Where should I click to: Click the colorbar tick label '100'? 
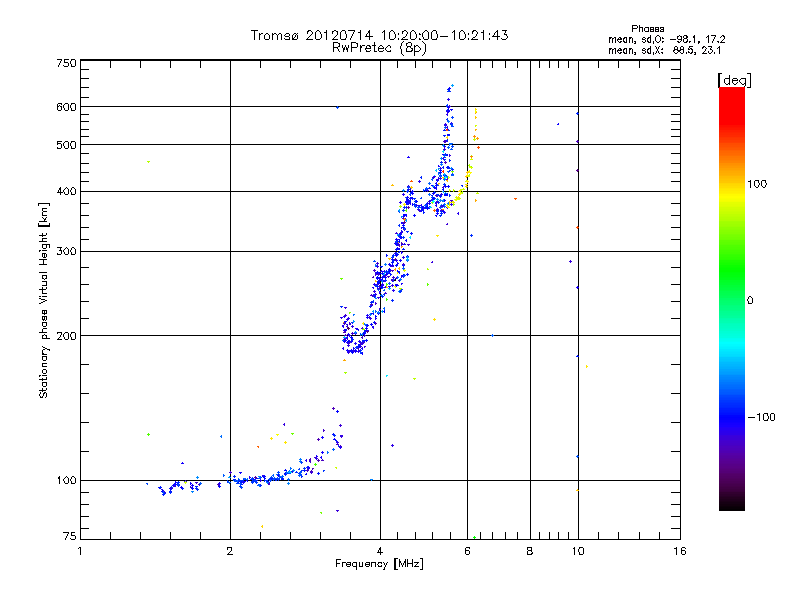click(x=757, y=184)
